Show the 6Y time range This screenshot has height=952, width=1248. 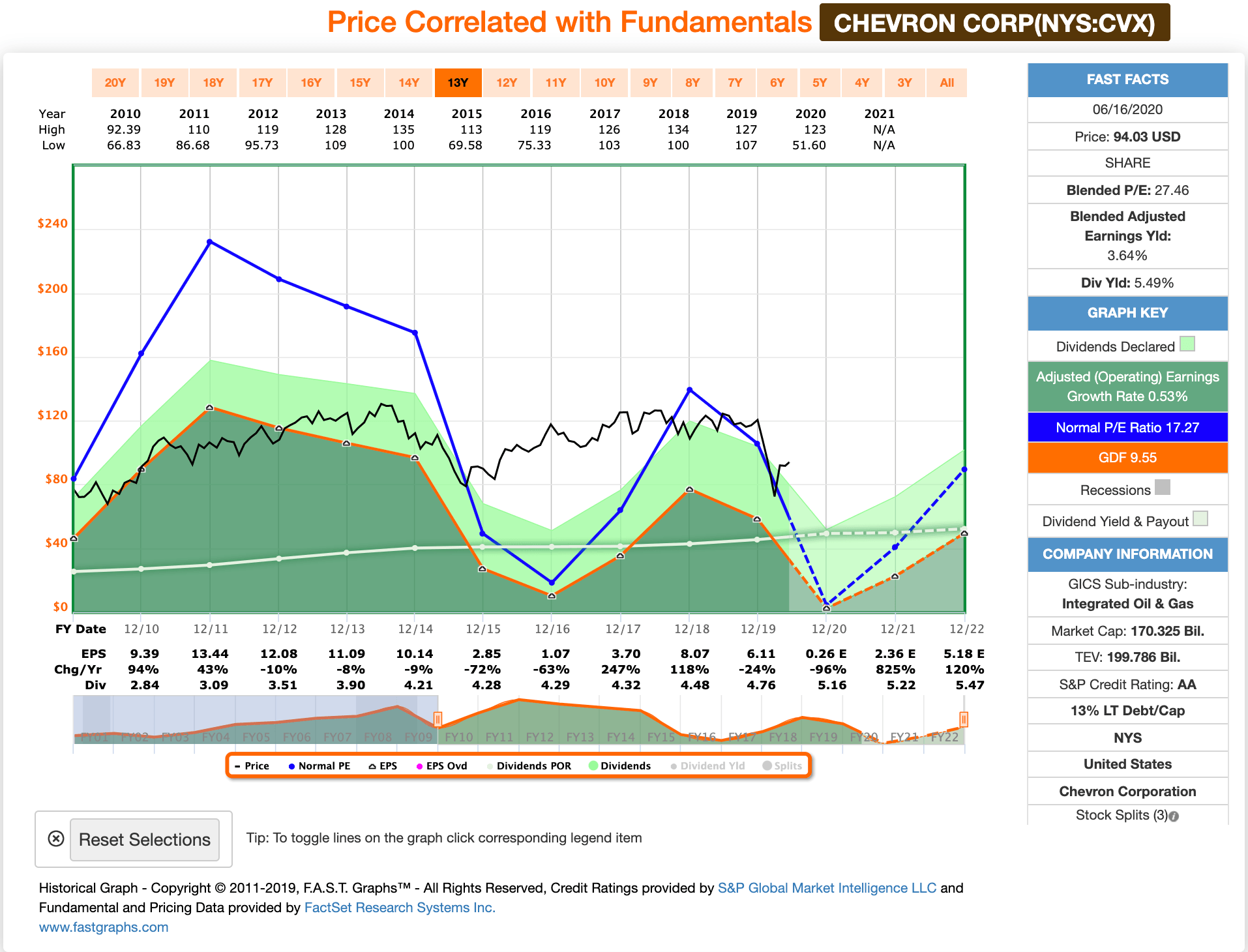777,83
